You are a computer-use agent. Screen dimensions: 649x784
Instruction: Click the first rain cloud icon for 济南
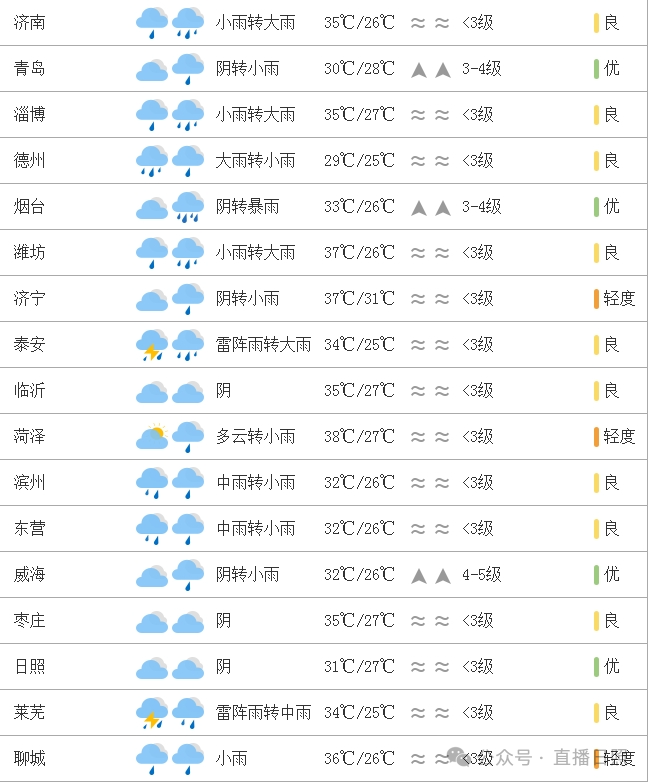pos(152,23)
